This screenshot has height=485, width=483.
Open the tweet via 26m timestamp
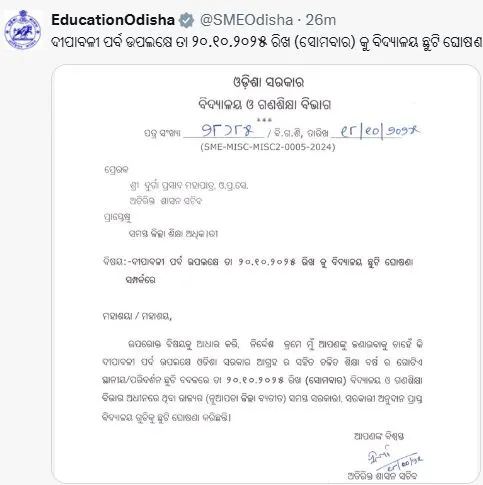pos(321,20)
